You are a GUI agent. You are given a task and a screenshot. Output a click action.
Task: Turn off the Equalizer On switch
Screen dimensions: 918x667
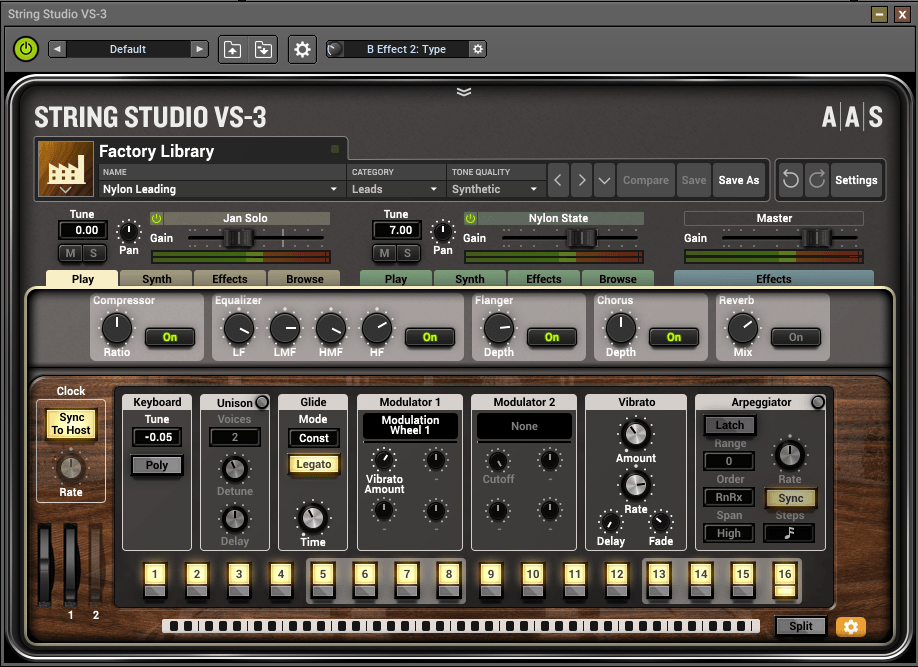coord(430,337)
